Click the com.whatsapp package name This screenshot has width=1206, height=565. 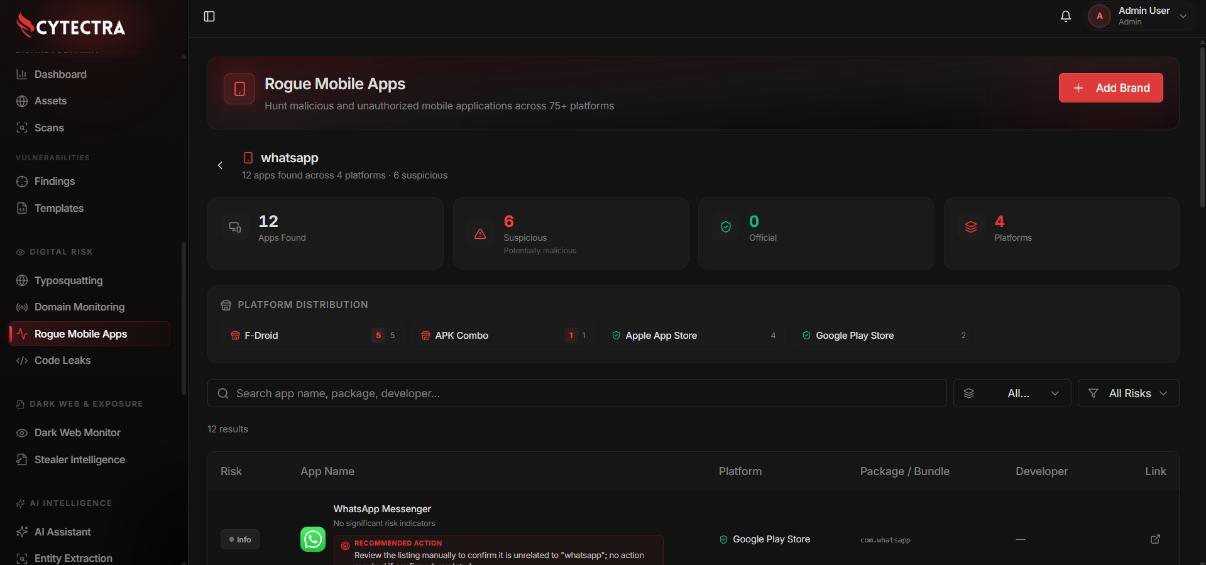click(x=885, y=540)
